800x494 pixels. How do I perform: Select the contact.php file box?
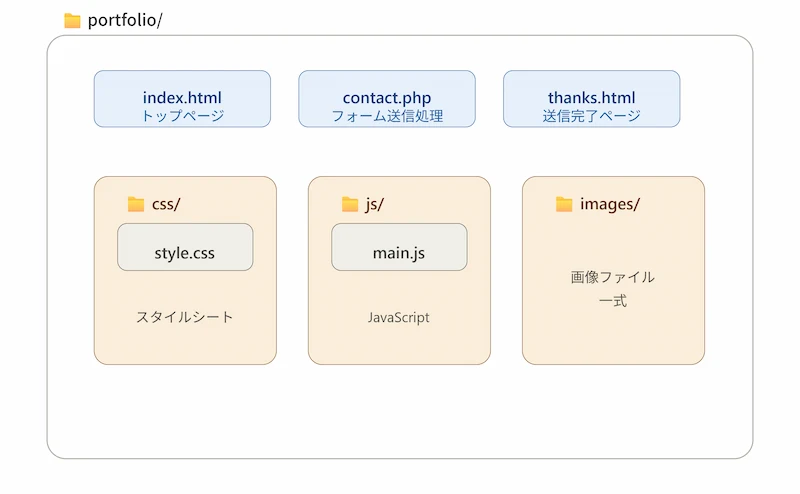pos(387,99)
